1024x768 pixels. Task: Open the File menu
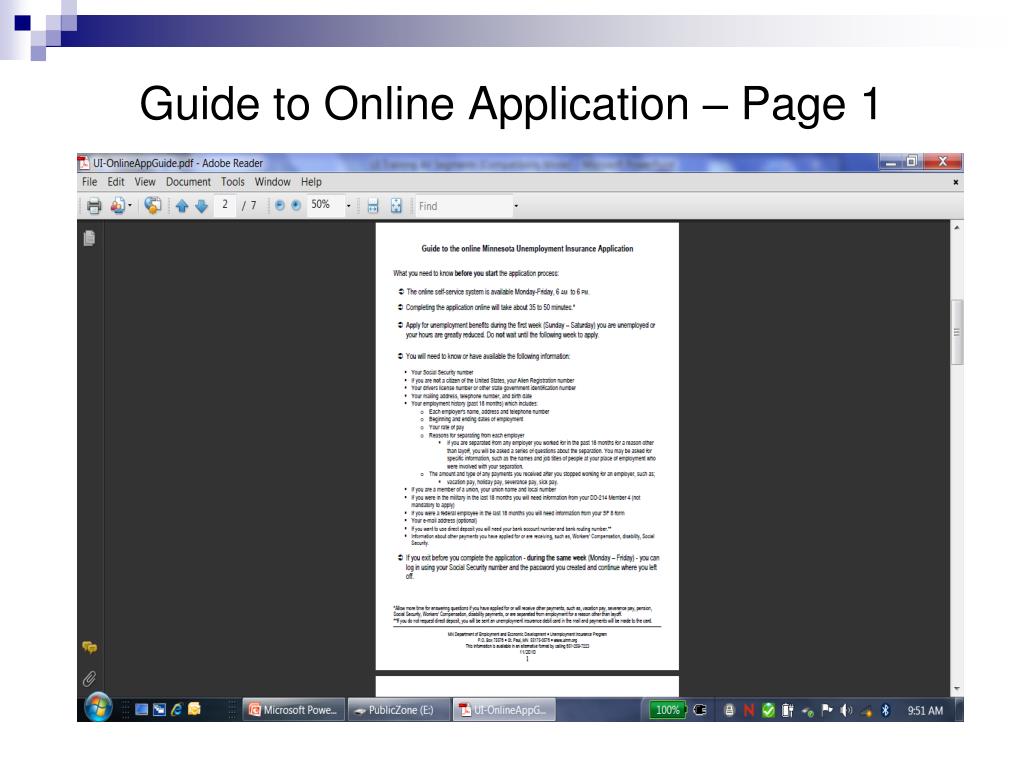point(89,182)
